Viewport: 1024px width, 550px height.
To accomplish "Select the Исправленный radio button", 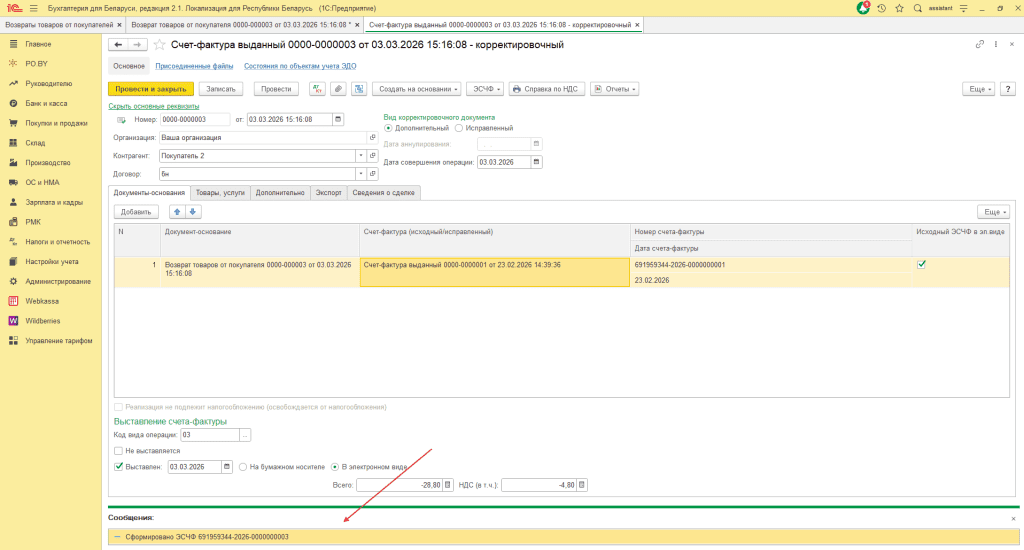I will pos(459,128).
